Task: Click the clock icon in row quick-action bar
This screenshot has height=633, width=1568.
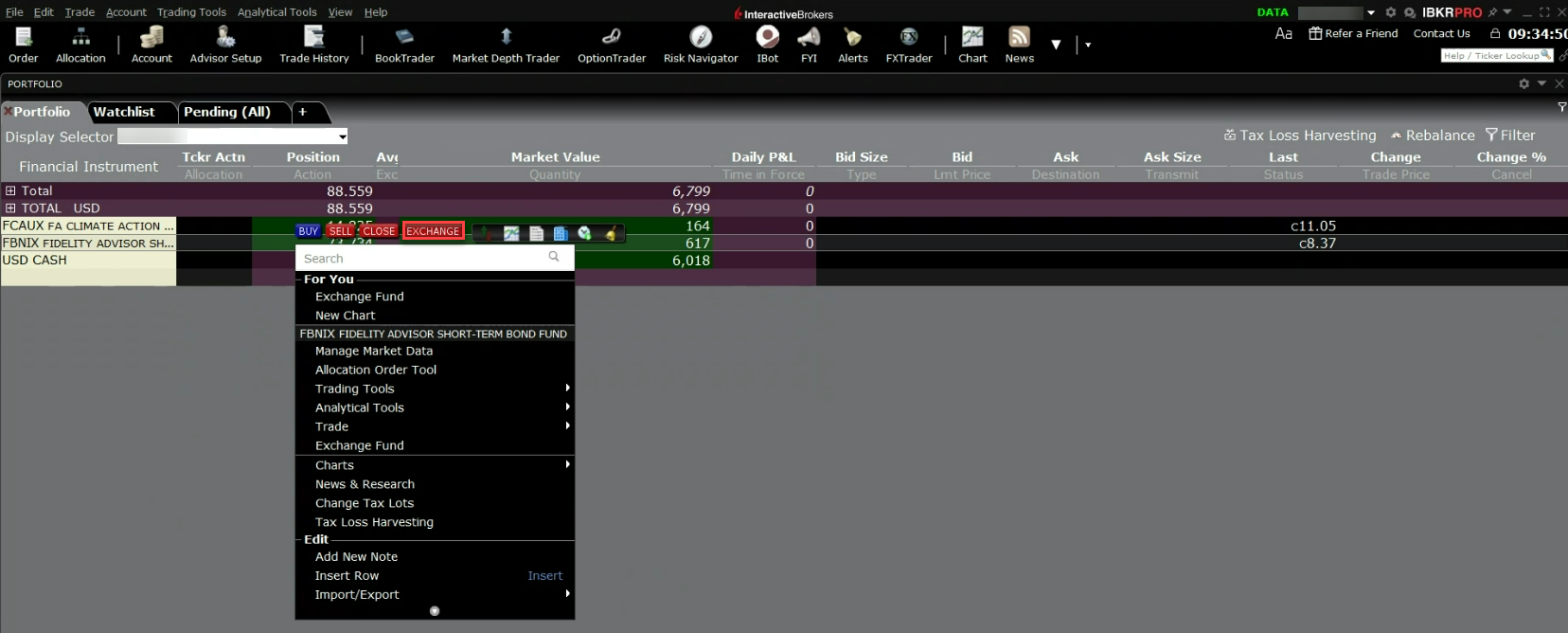Action: 584,233
